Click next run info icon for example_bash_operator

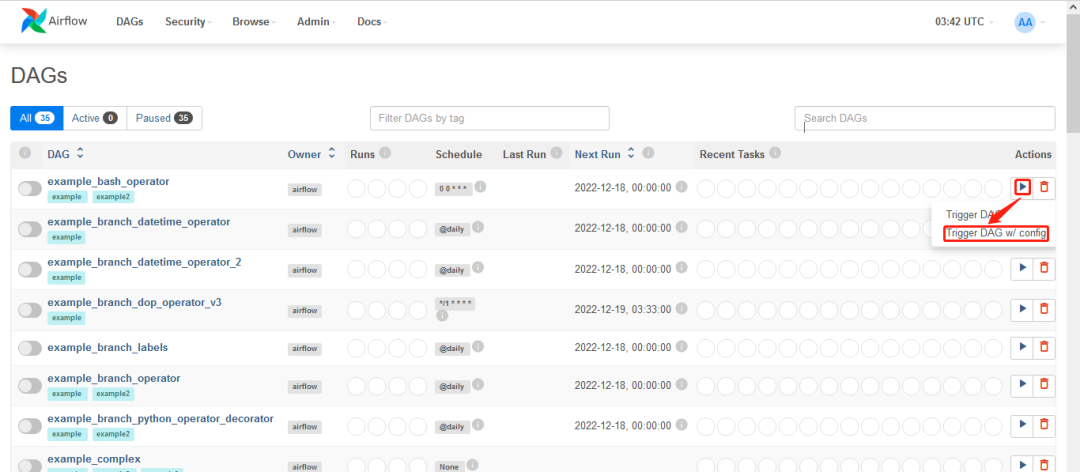tap(681, 187)
